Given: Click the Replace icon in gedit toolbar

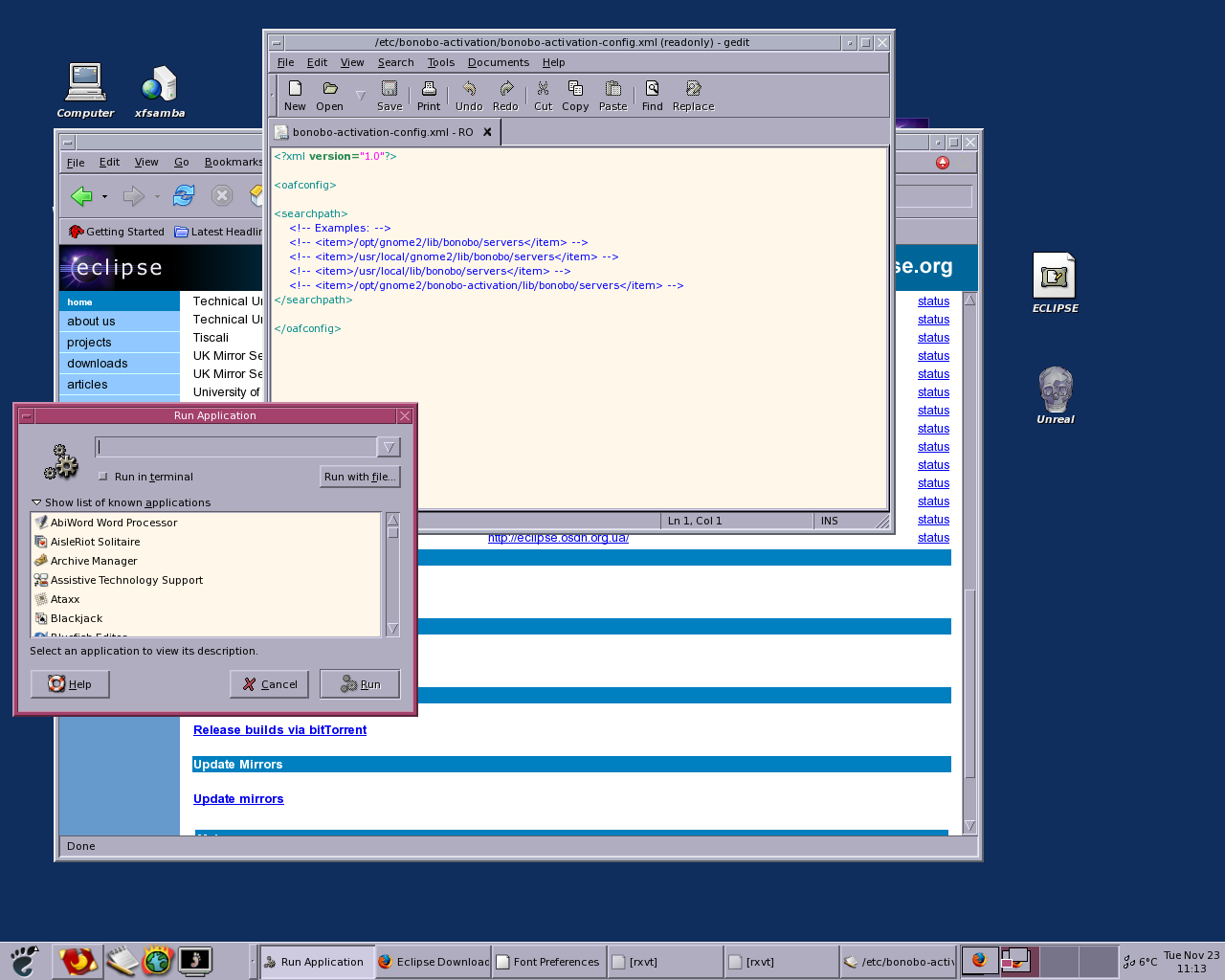Looking at the screenshot, I should pyautogui.click(x=694, y=89).
